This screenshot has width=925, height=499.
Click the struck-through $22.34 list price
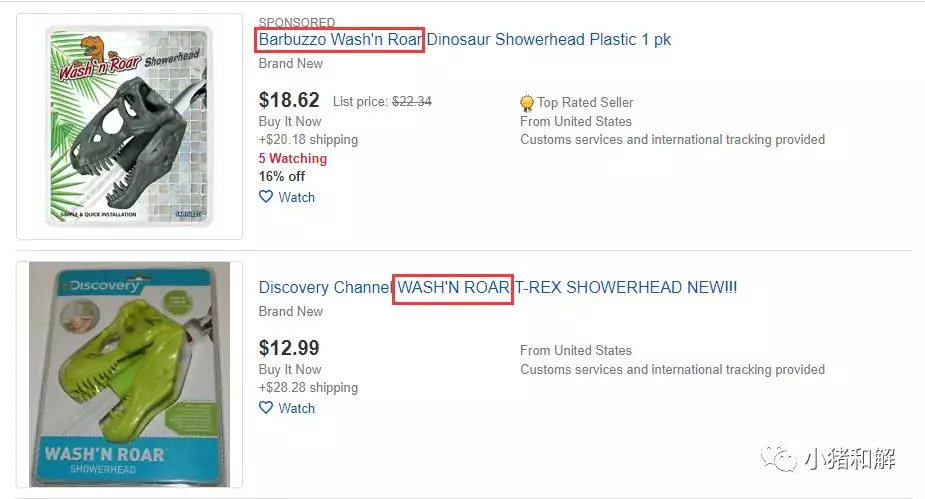click(x=411, y=101)
